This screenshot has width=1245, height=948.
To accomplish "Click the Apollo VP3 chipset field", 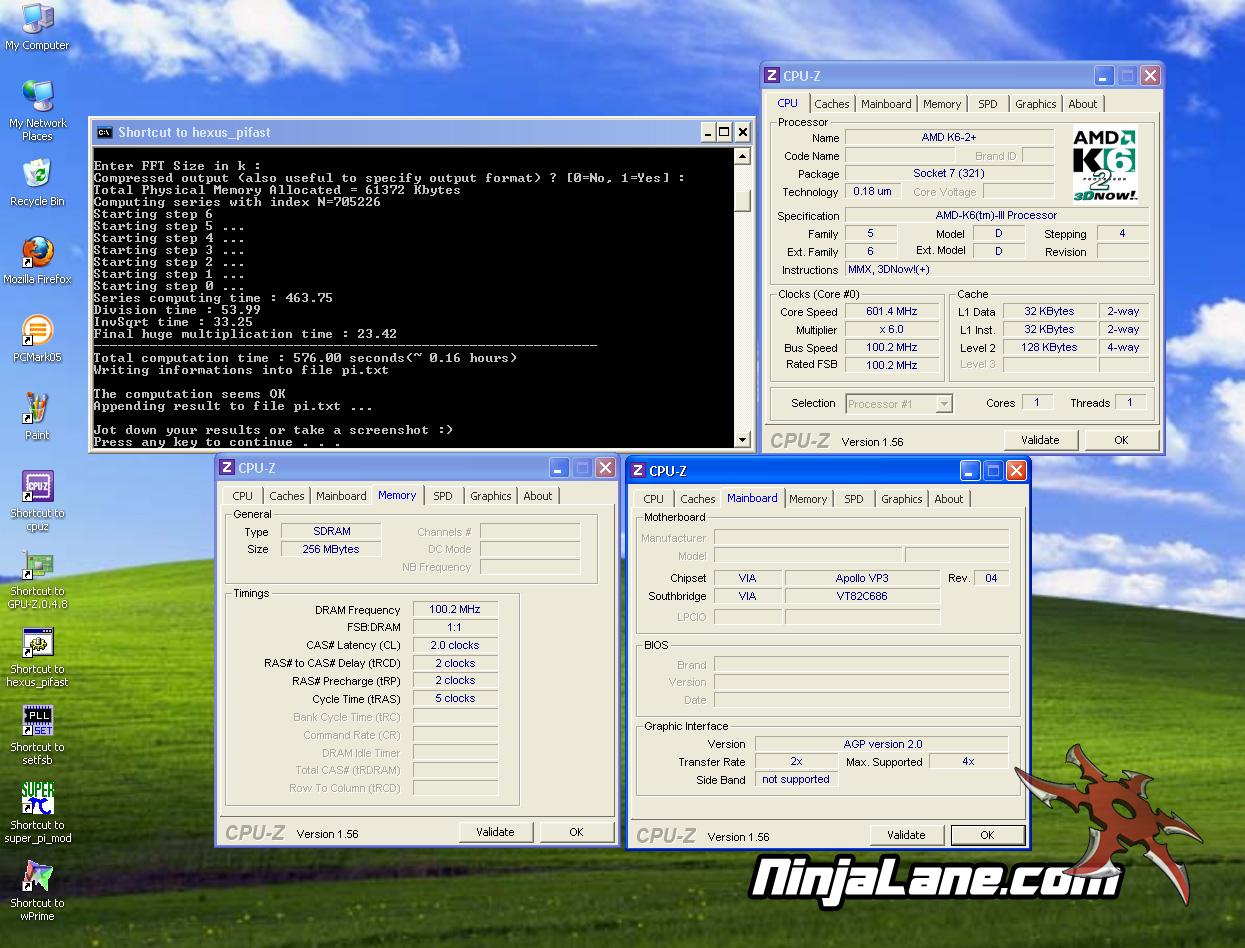I will (862, 578).
